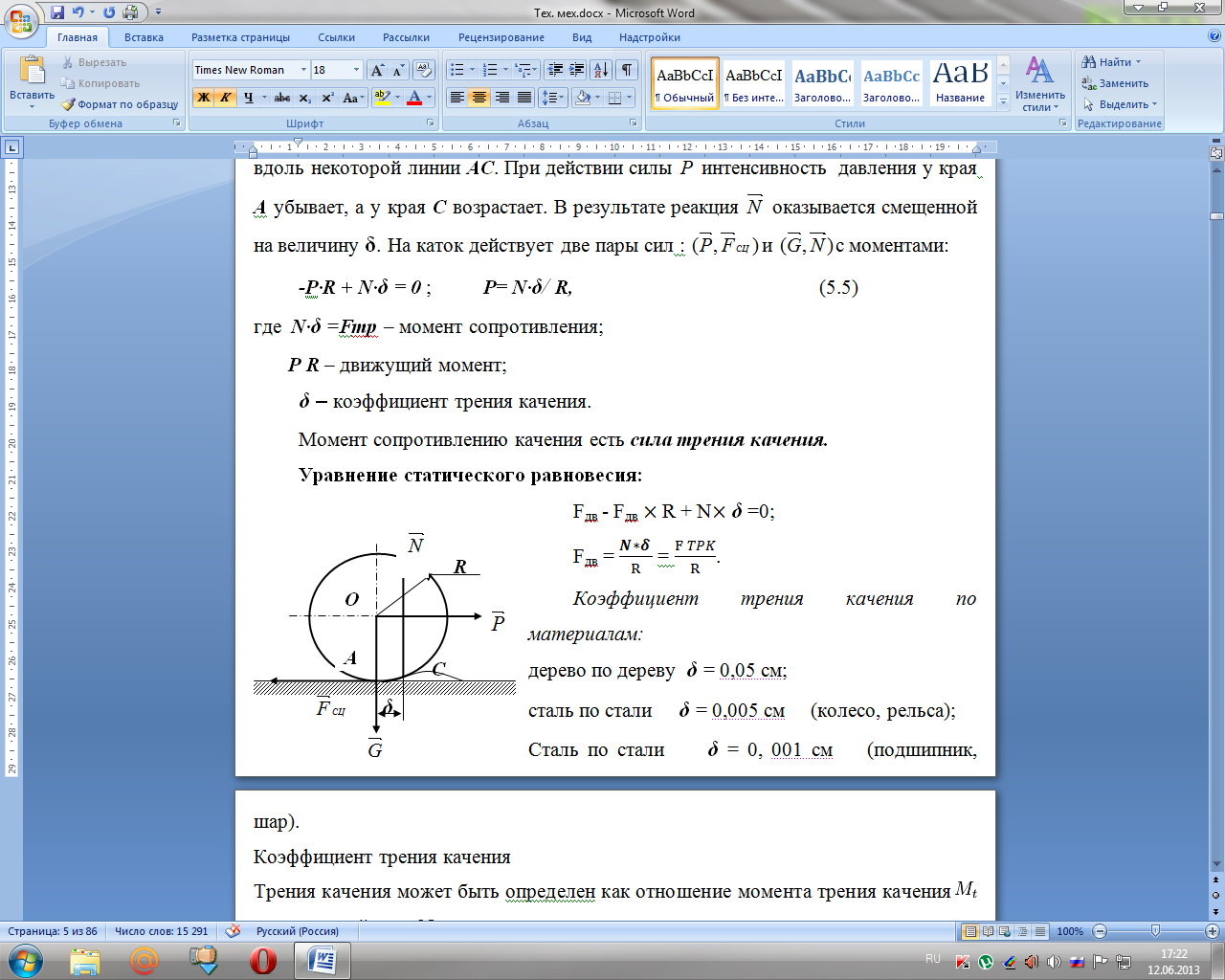Click the clear formatting icon

point(425,70)
